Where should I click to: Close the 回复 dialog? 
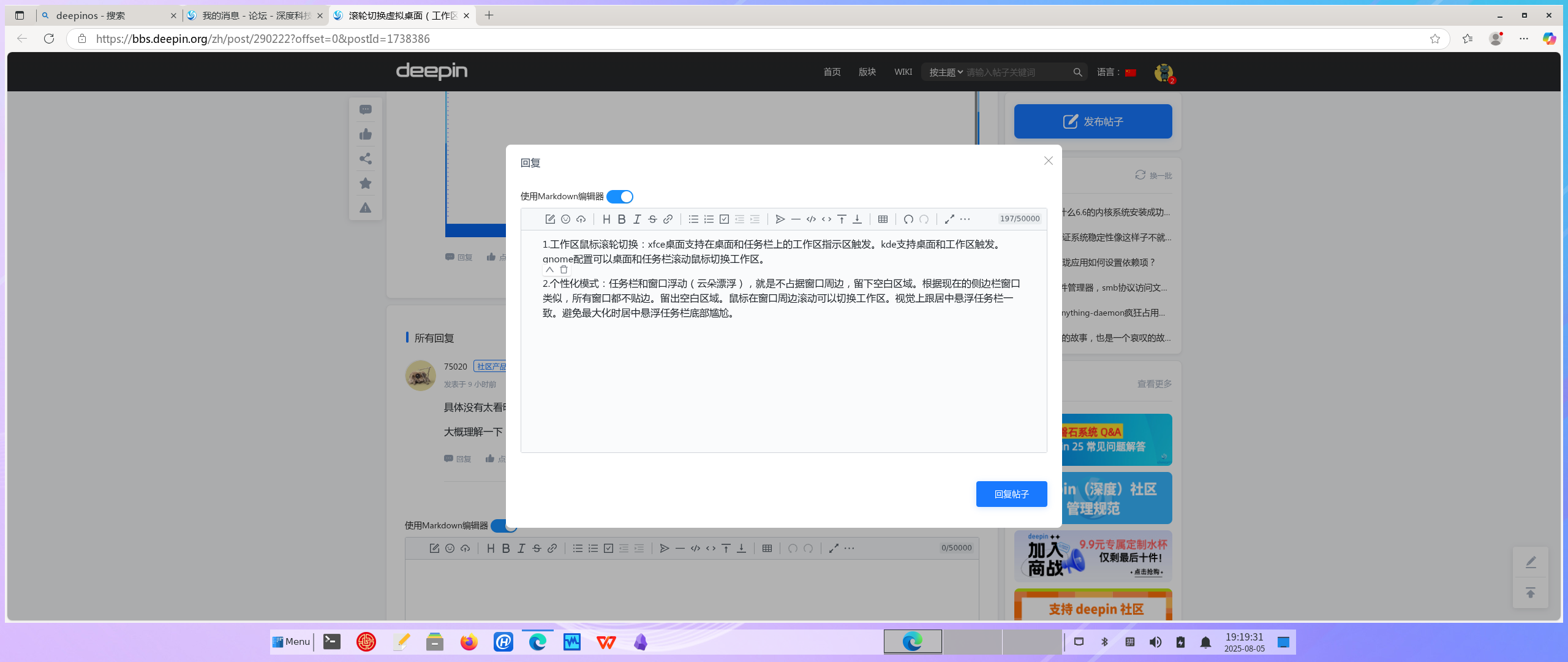pyautogui.click(x=1048, y=161)
